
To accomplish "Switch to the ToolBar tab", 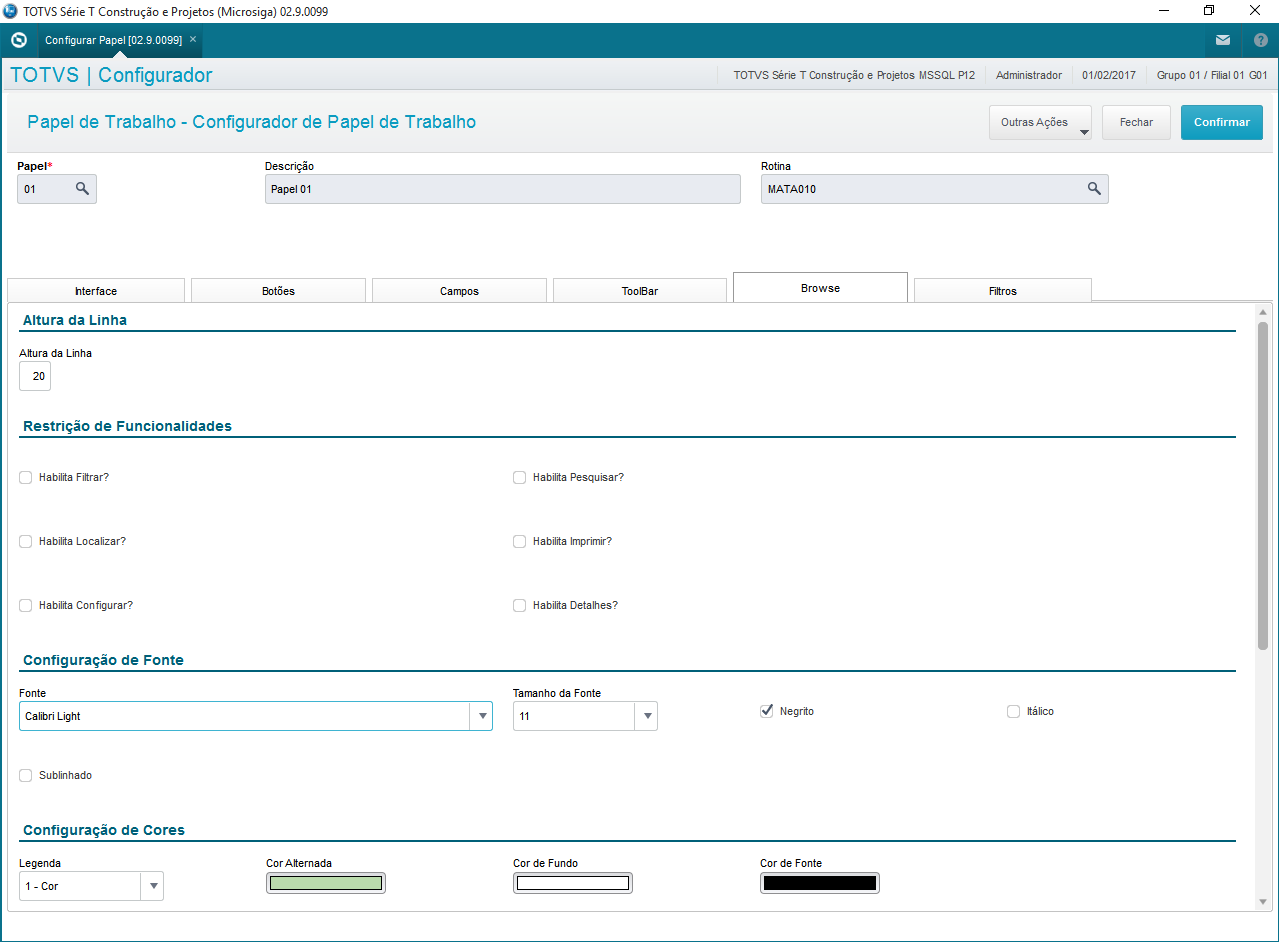I will (640, 291).
